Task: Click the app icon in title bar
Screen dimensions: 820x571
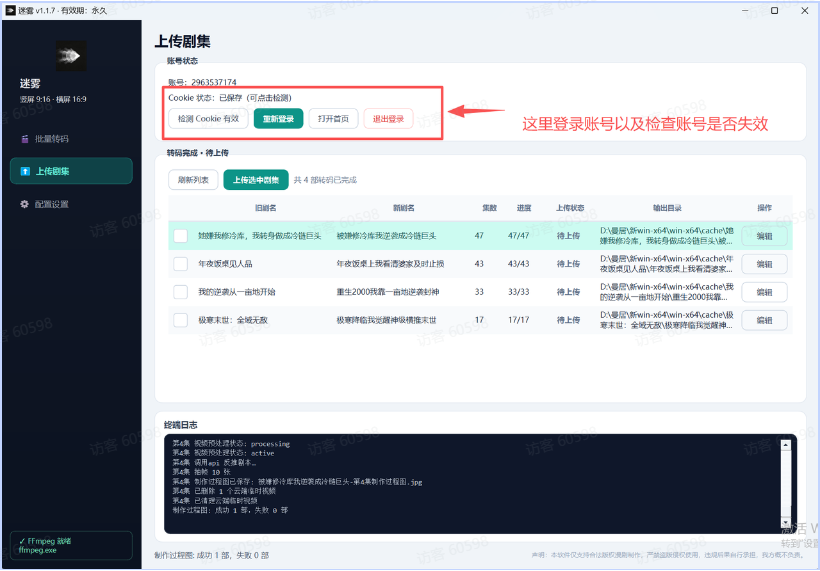Action: pyautogui.click(x=10, y=10)
